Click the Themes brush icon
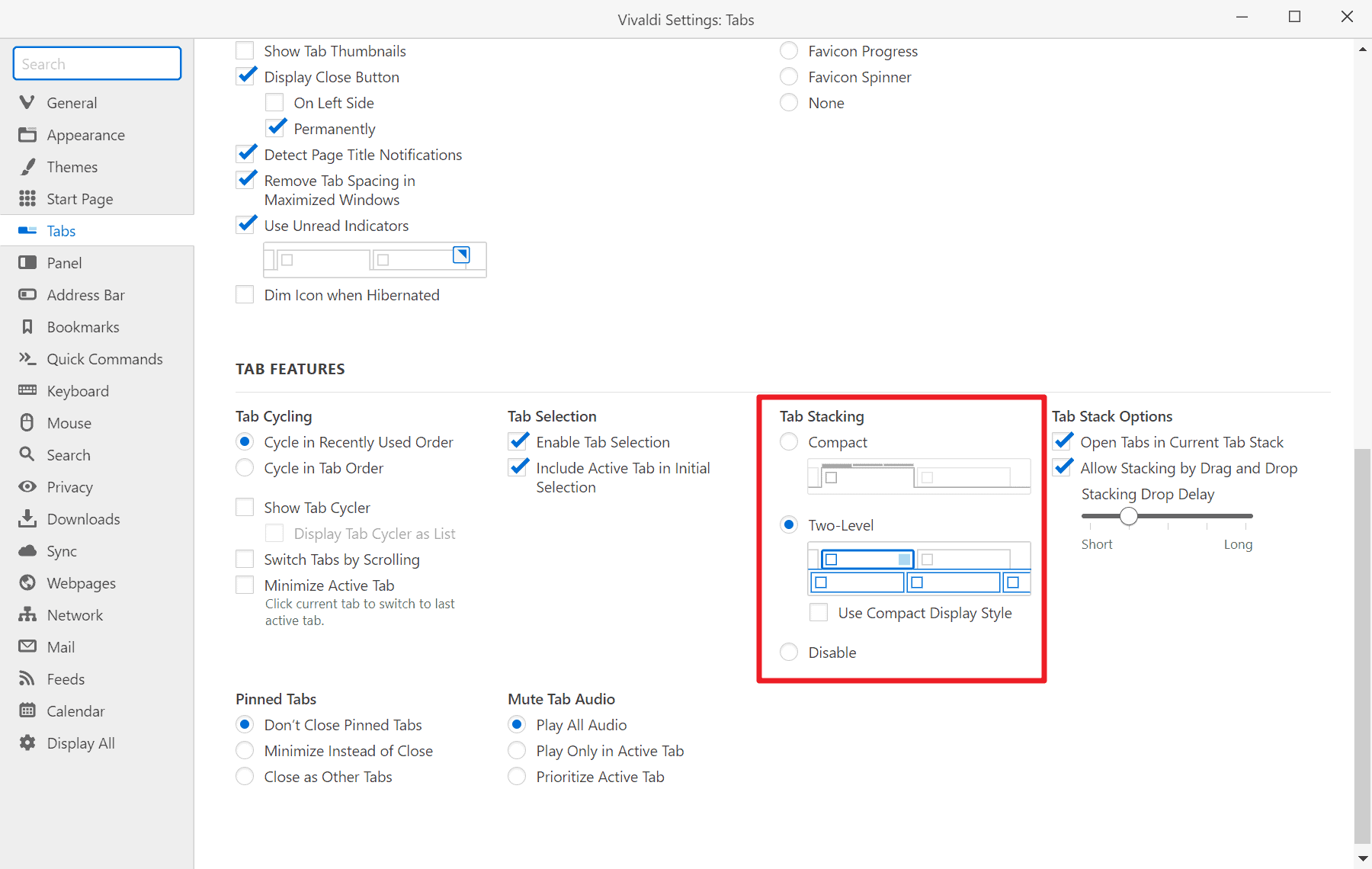This screenshot has width=1372, height=869. (x=27, y=166)
